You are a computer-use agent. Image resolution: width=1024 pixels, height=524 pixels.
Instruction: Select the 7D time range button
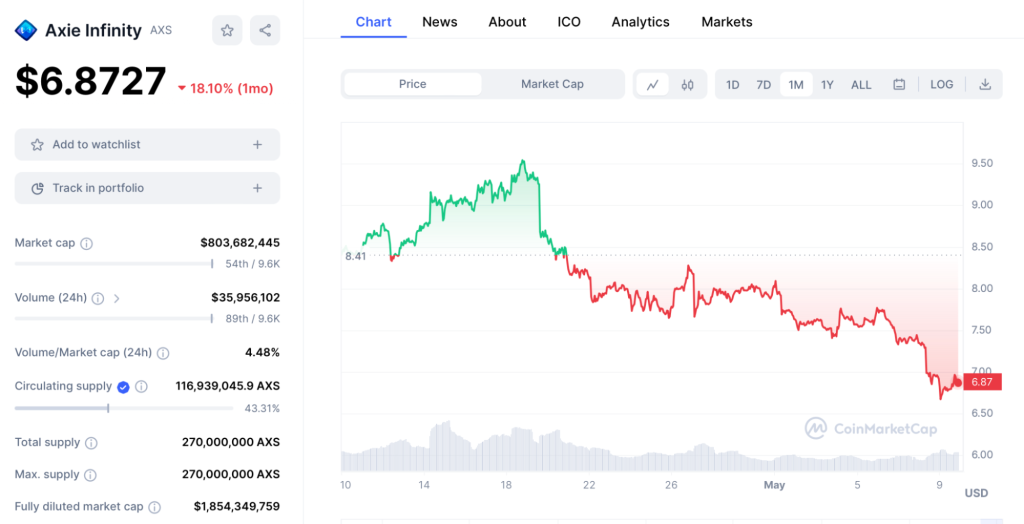pos(763,84)
